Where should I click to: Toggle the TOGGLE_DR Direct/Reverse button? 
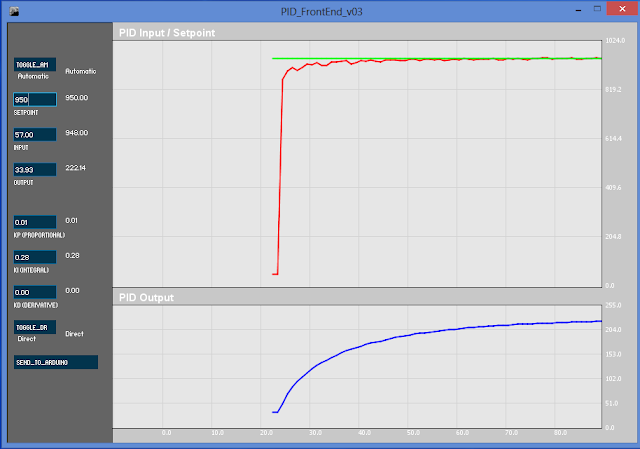tap(35, 327)
